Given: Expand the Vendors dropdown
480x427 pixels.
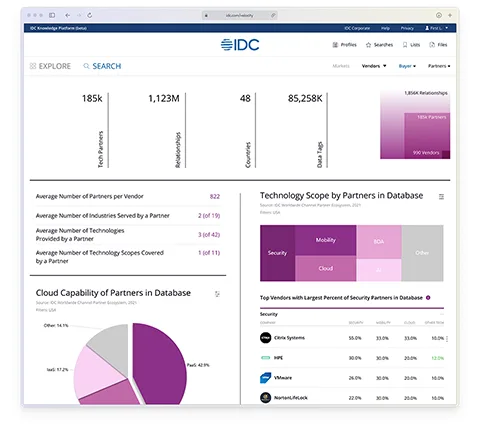Looking at the screenshot, I should [374, 66].
